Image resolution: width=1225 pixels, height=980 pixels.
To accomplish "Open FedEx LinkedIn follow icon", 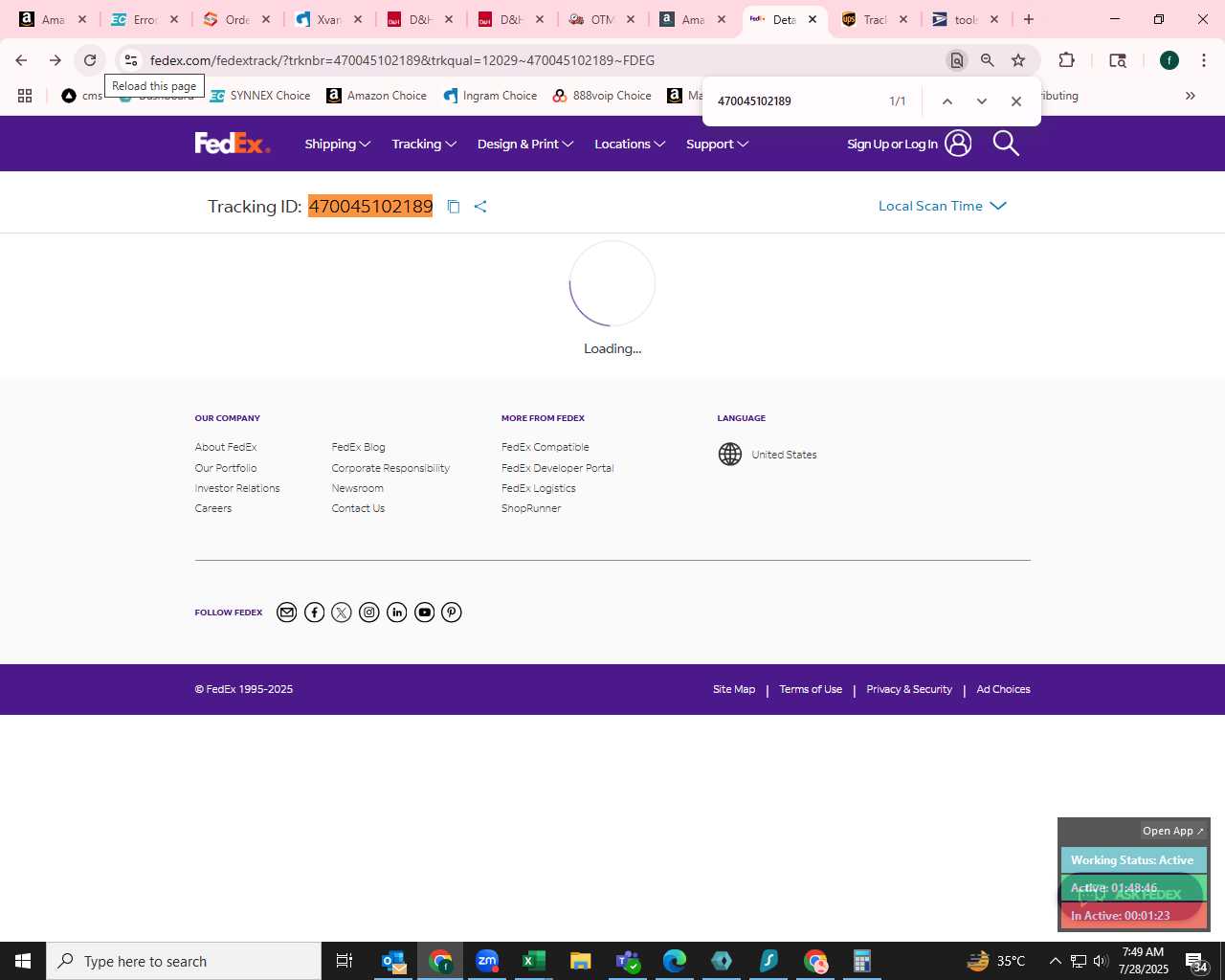I will coord(397,612).
